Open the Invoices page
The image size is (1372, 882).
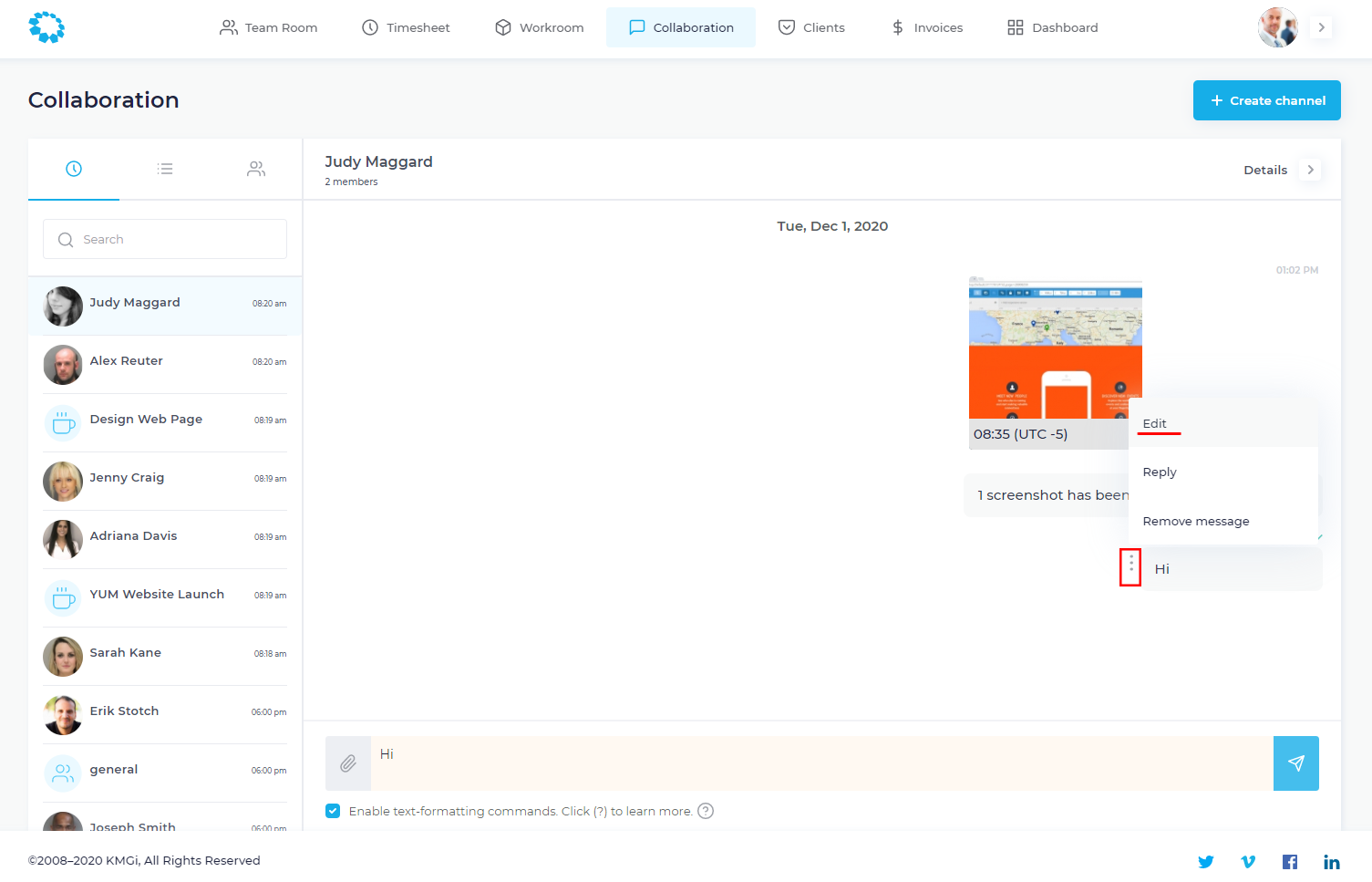pos(927,27)
